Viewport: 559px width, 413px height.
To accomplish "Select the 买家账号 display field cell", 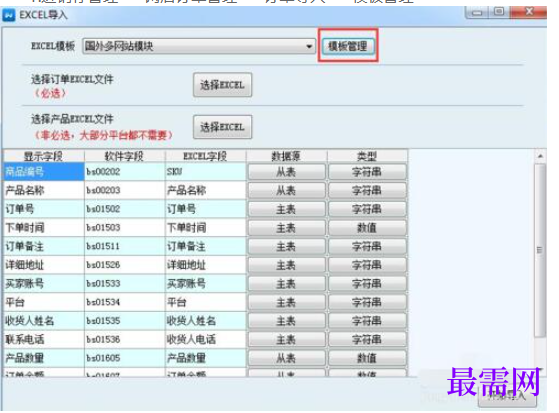I will (x=44, y=284).
